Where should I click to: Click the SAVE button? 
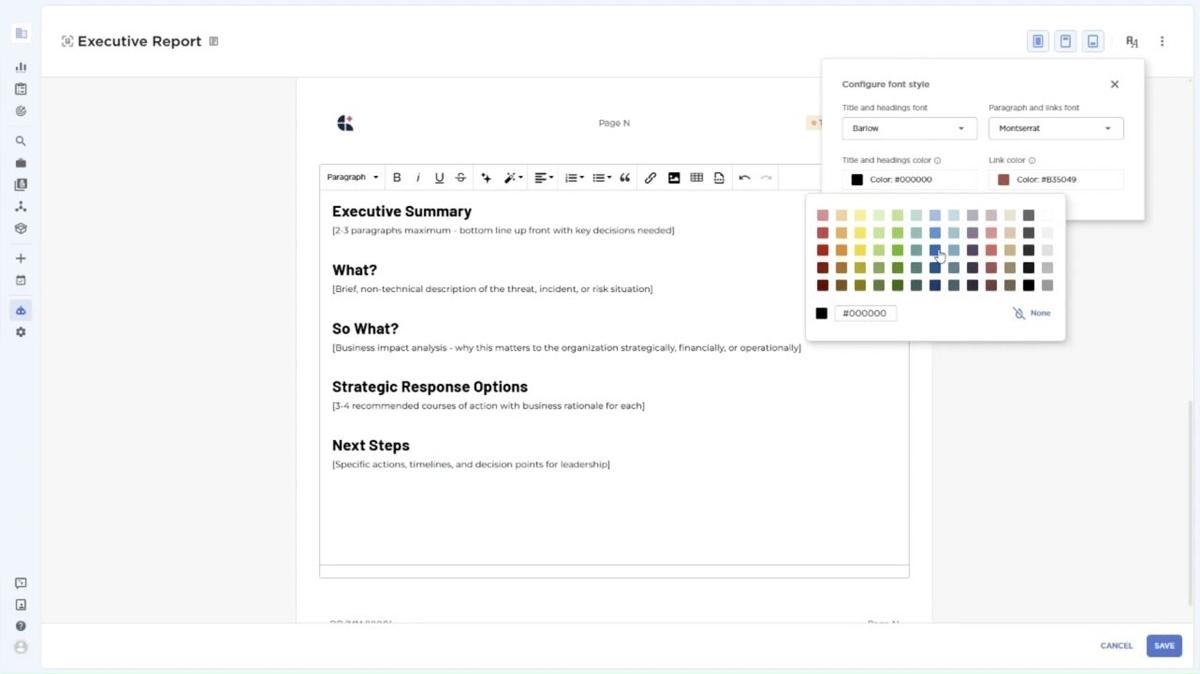(x=1163, y=645)
